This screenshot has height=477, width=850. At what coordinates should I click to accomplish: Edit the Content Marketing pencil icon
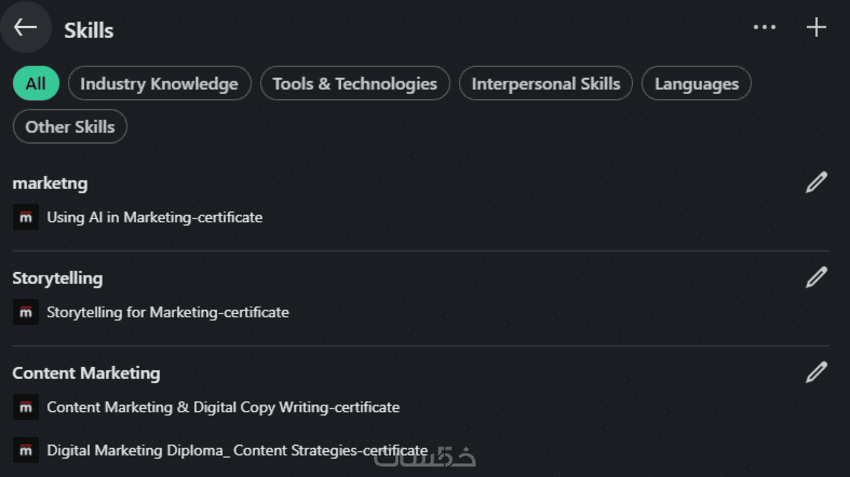[x=816, y=372]
